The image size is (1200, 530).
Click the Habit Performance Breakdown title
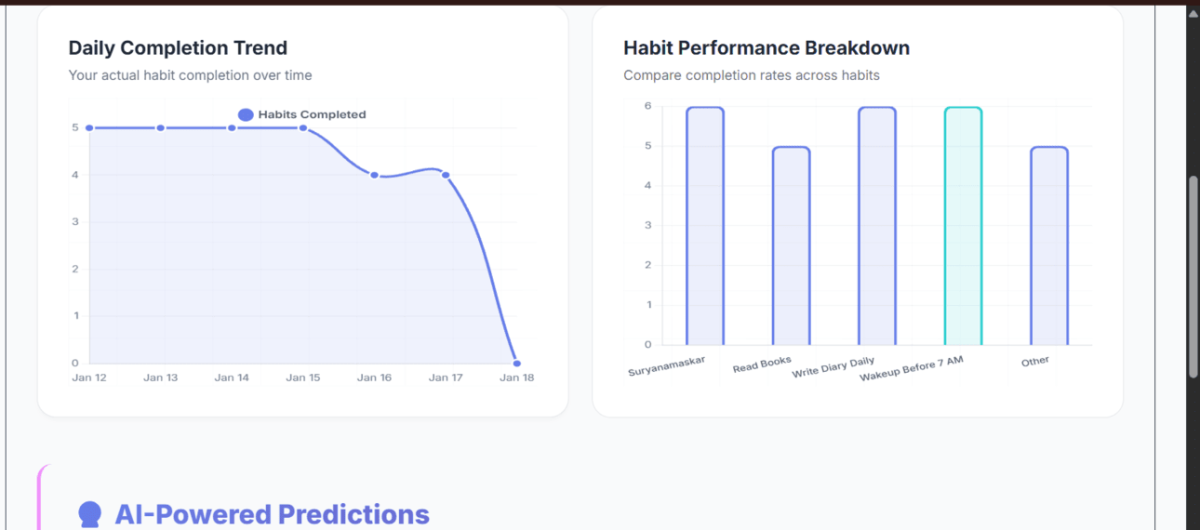pos(766,48)
